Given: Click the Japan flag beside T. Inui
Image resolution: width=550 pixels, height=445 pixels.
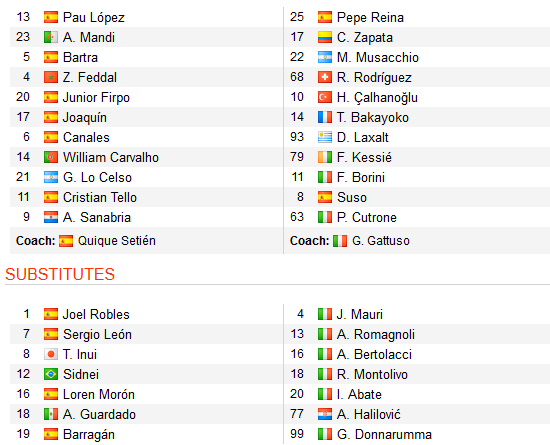Looking at the screenshot, I should point(51,354).
